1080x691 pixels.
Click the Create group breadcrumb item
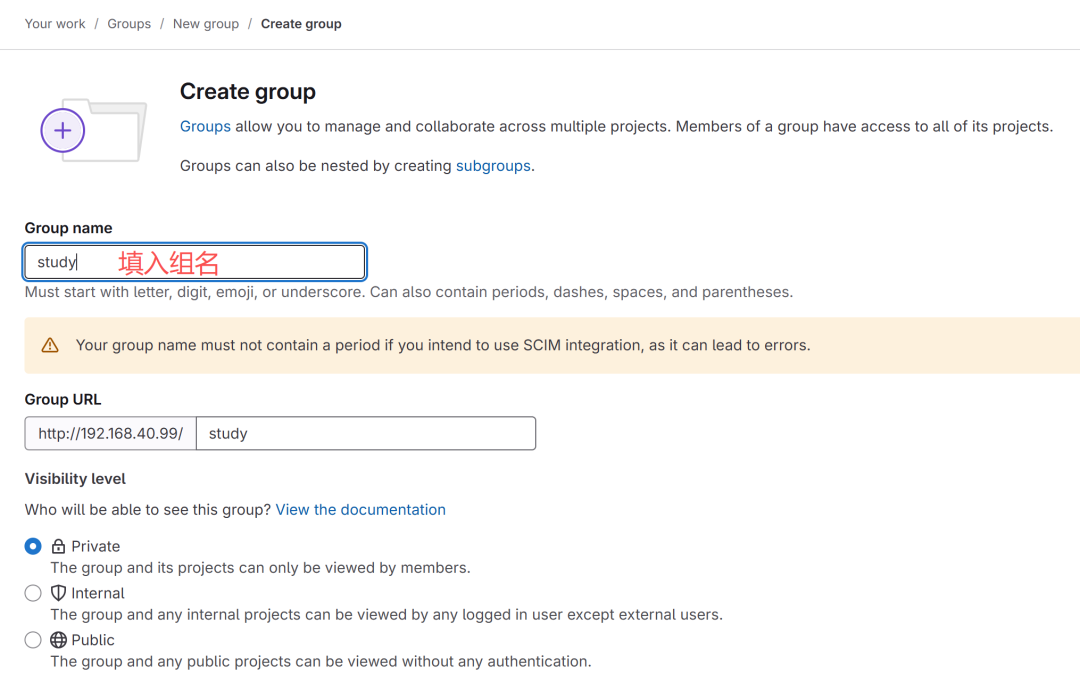(x=301, y=24)
